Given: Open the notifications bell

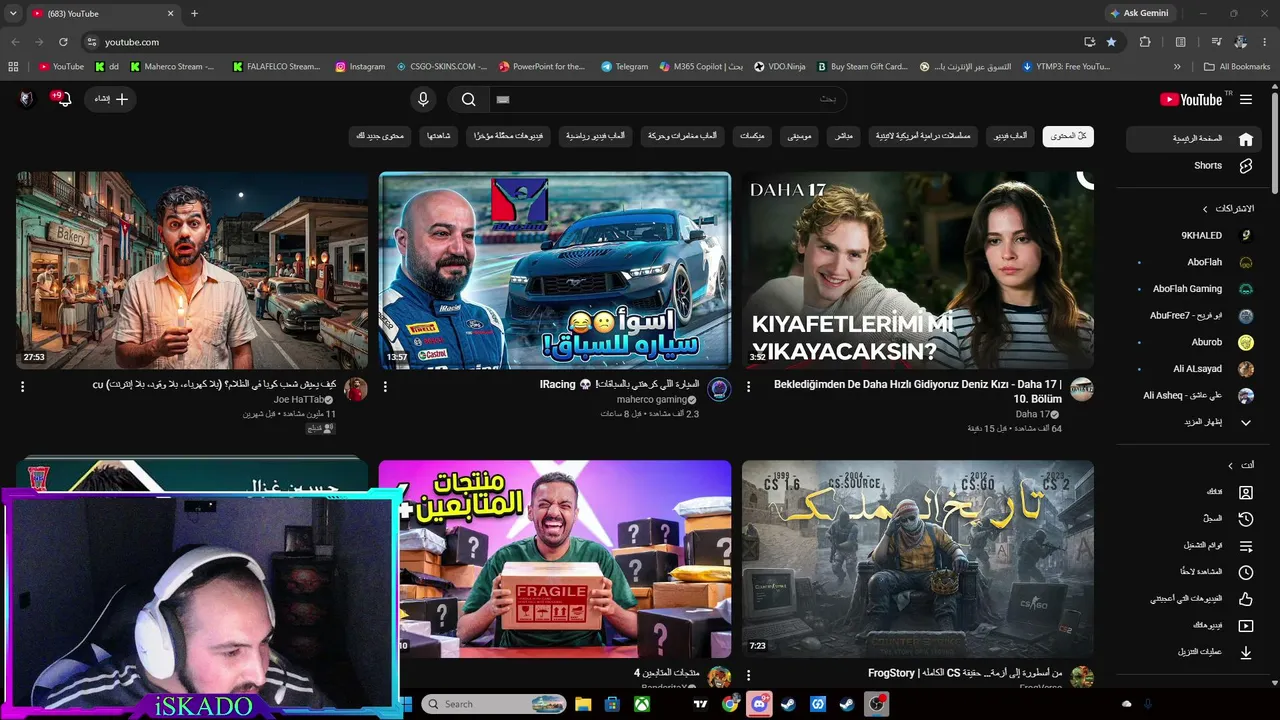Looking at the screenshot, I should [63, 99].
